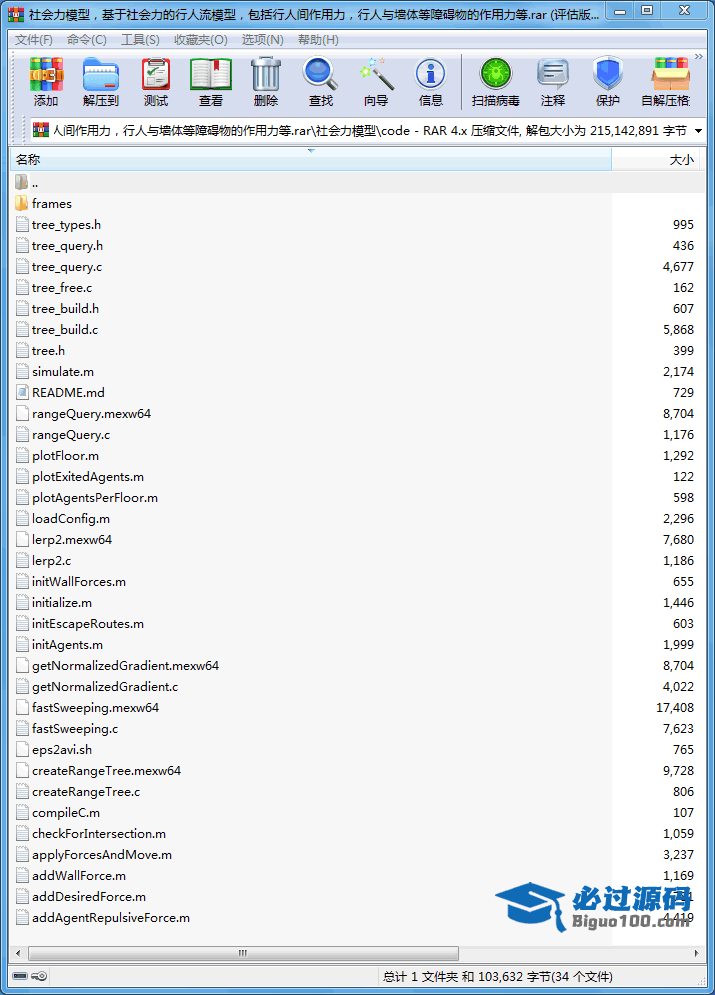This screenshot has height=995, width=715.
Task: Click the 保护 (Protect) shield icon
Action: (608, 81)
